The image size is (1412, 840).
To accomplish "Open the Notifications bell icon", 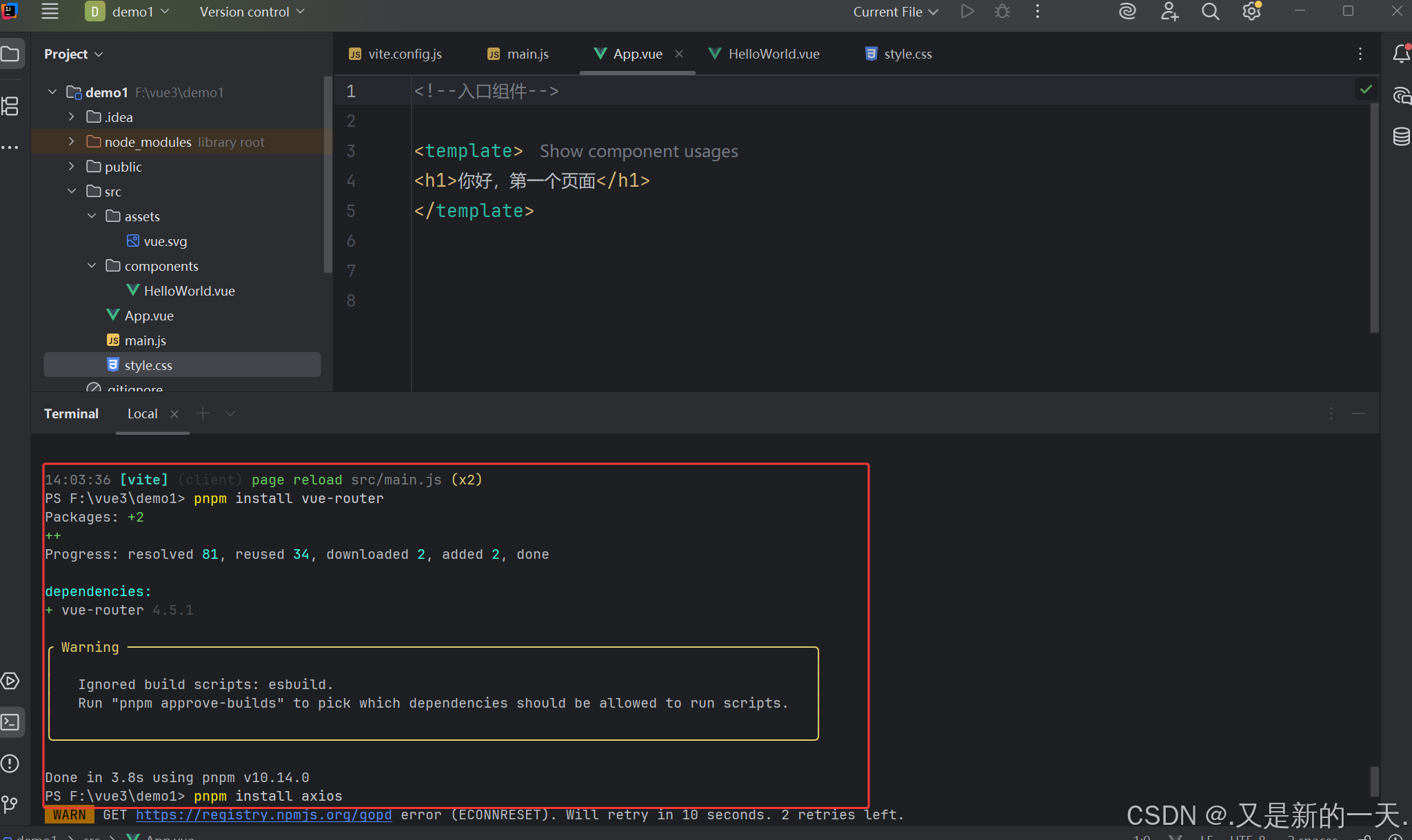I will coord(1402,54).
